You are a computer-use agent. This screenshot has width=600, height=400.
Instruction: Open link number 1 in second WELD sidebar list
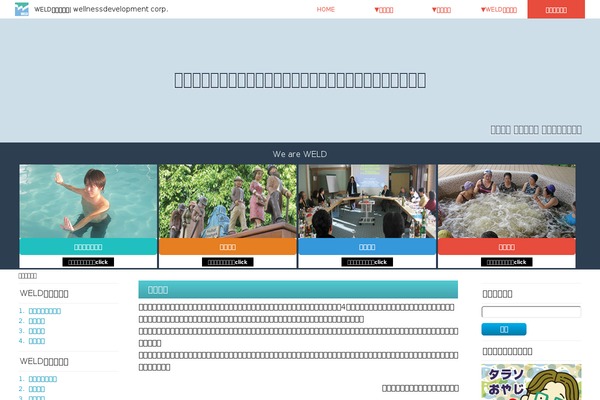tap(43, 379)
